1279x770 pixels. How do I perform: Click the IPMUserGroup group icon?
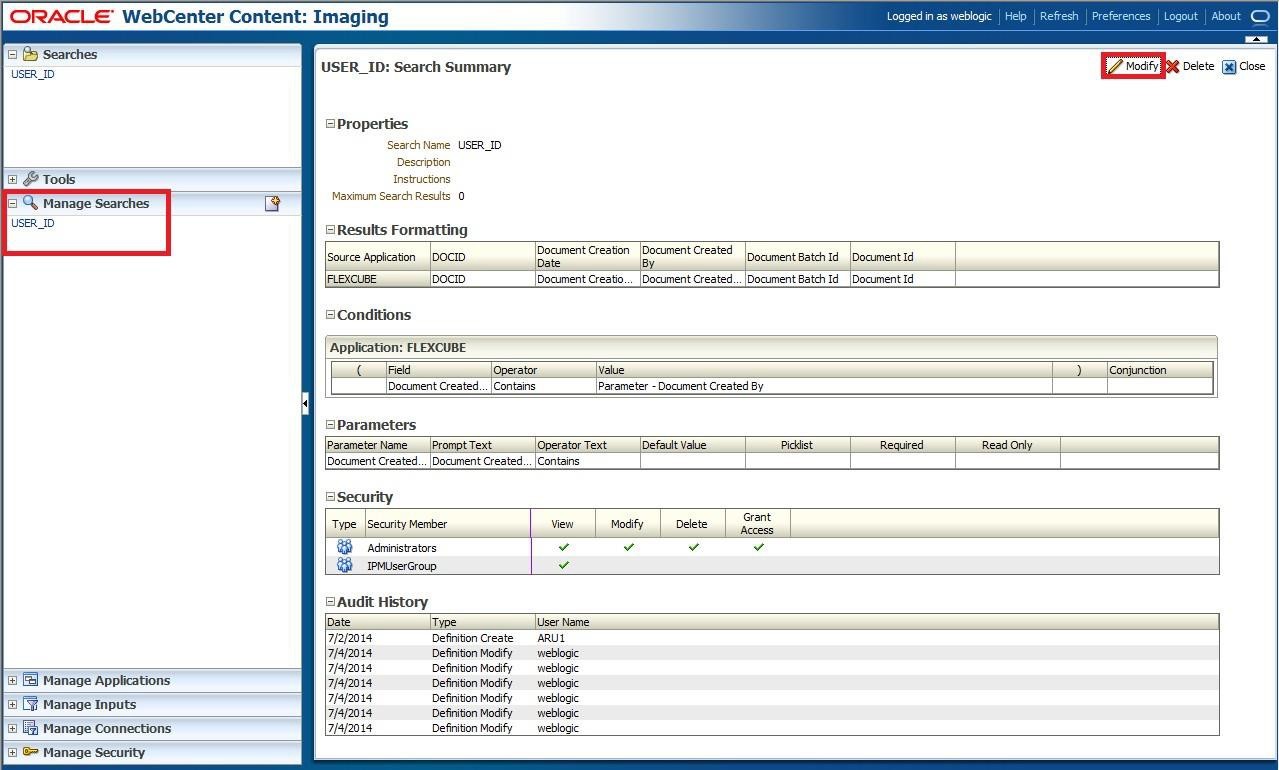(x=345, y=566)
